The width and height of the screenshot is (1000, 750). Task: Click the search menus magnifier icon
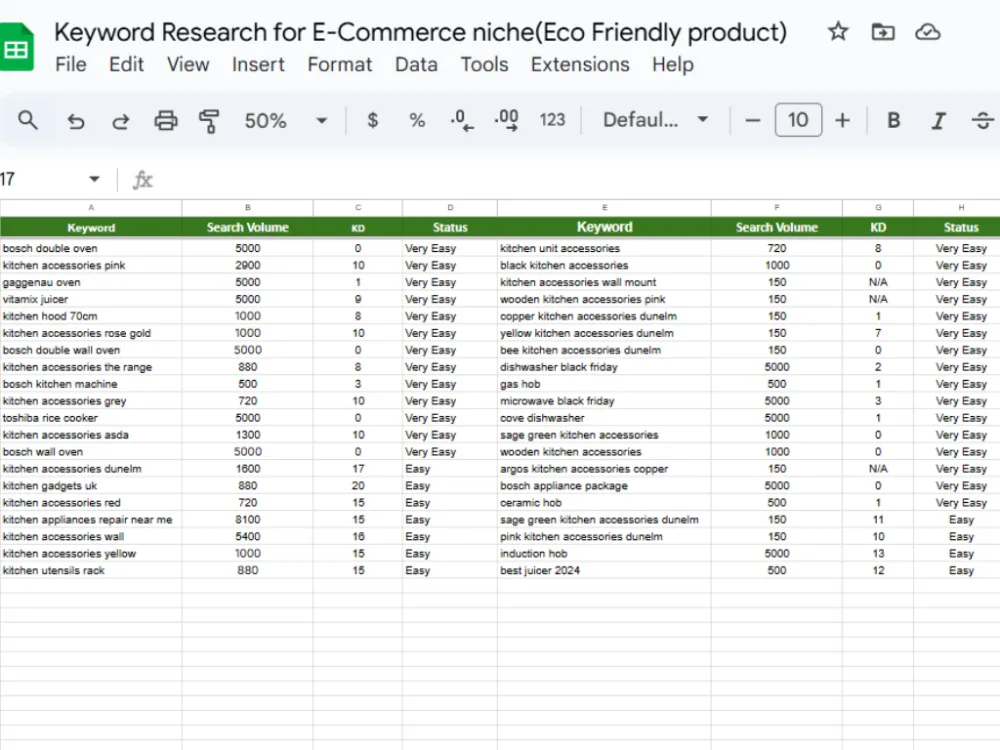27,120
